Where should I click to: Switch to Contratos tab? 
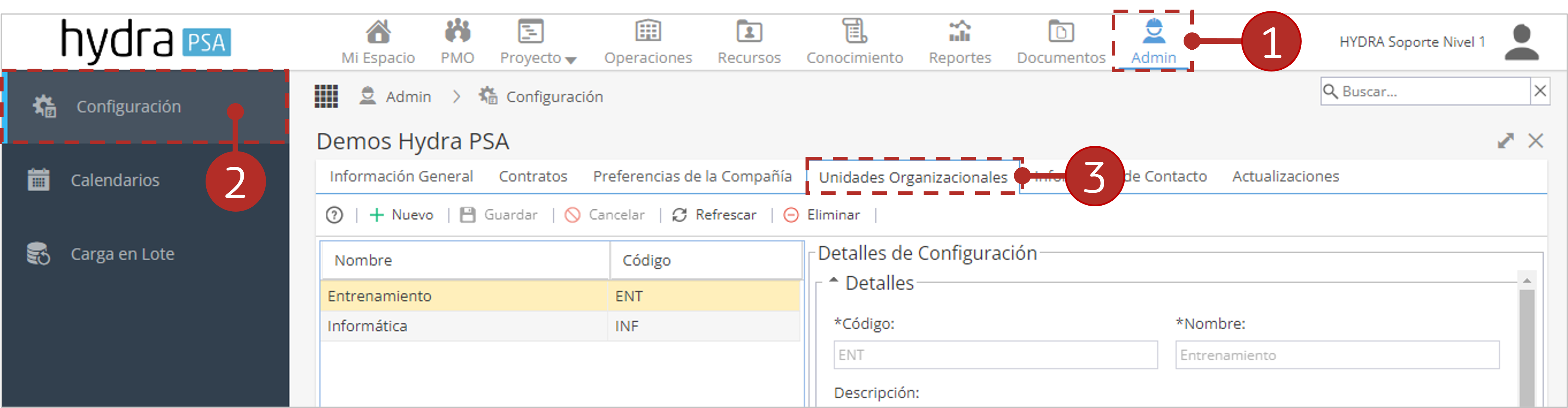click(x=533, y=176)
